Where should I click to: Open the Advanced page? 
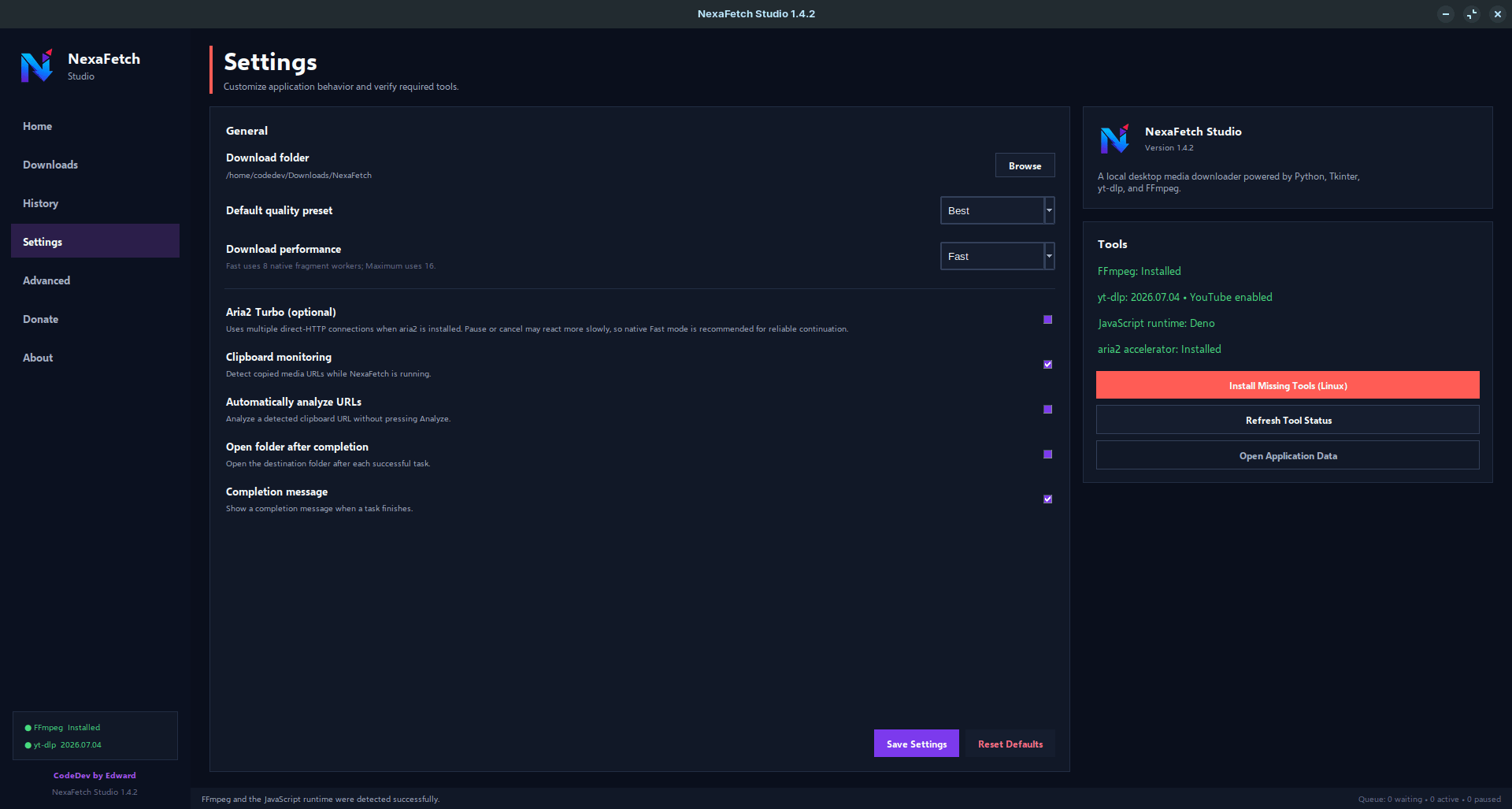tap(95, 280)
